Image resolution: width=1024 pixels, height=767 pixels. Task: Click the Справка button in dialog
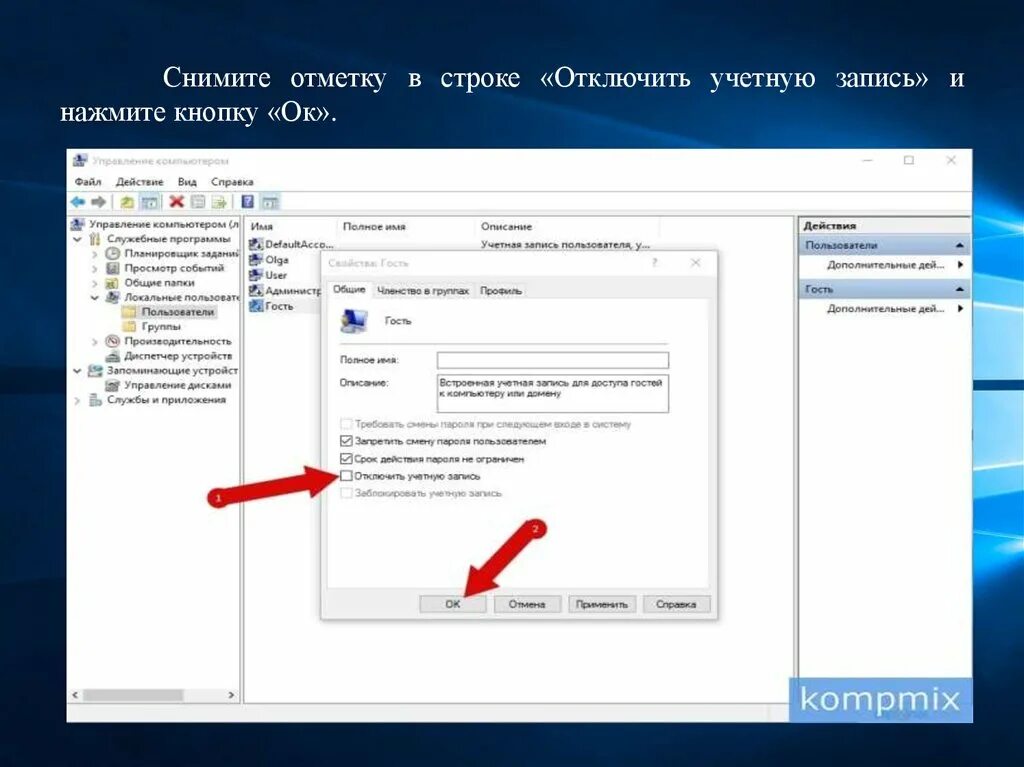[676, 604]
